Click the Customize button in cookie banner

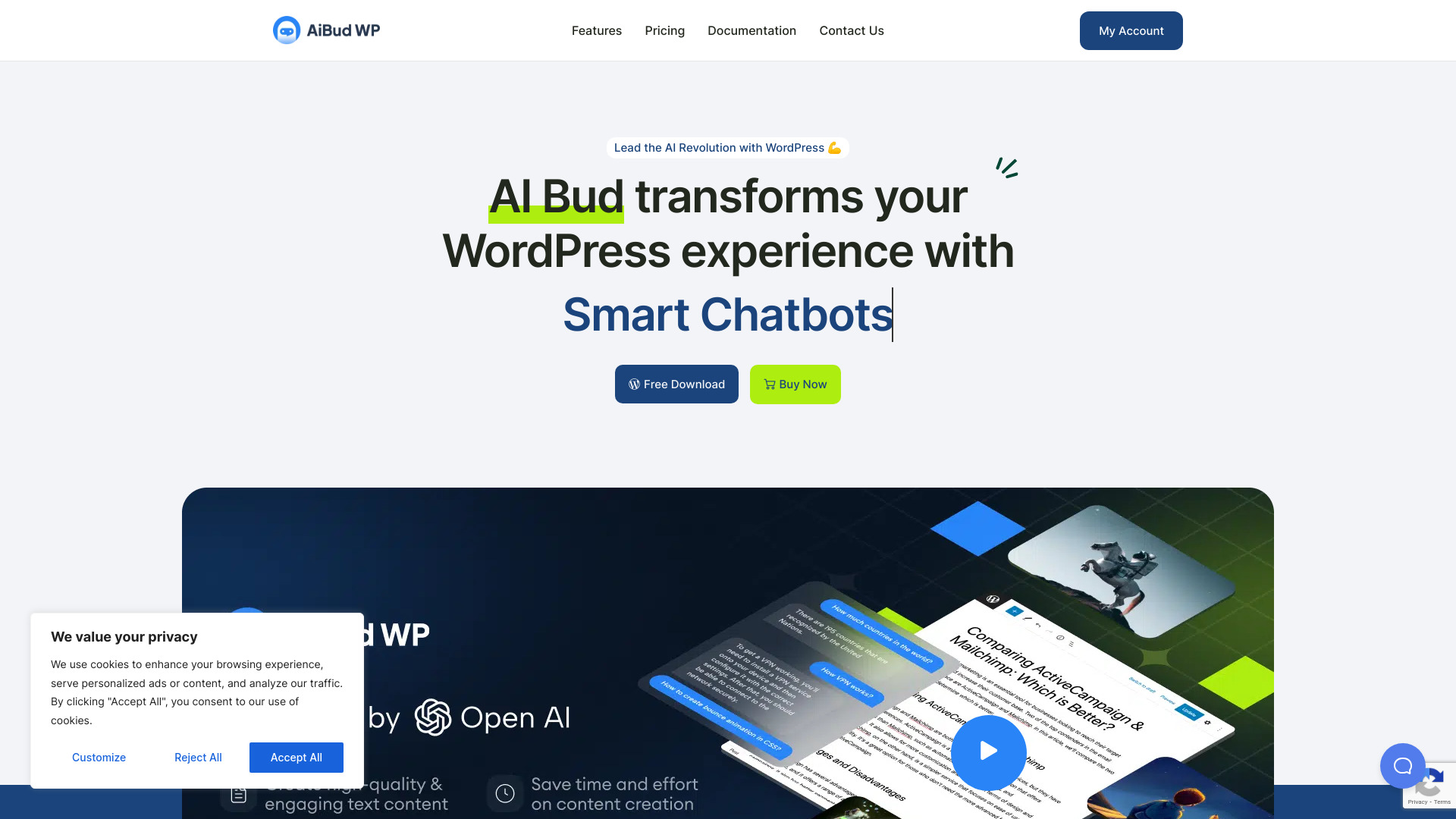coord(99,757)
